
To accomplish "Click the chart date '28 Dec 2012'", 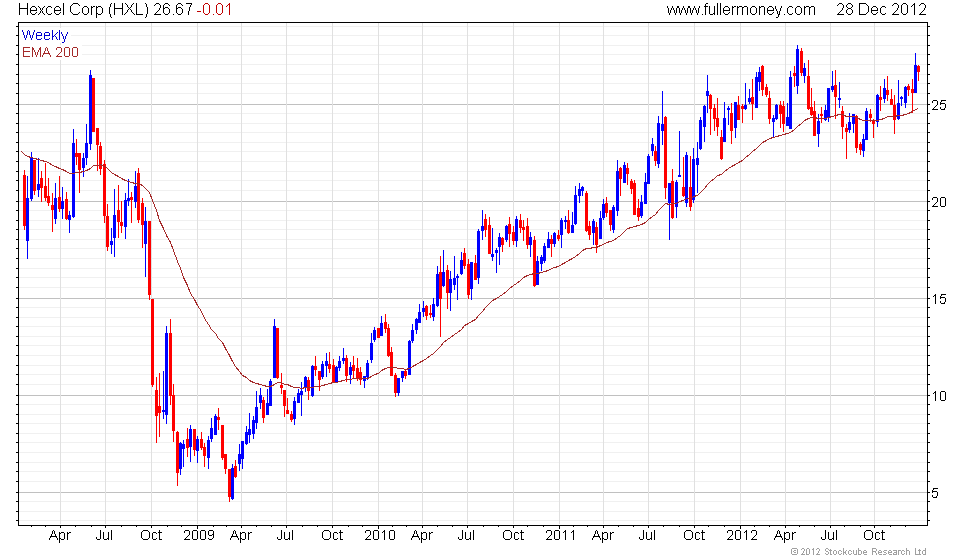I will click(881, 10).
